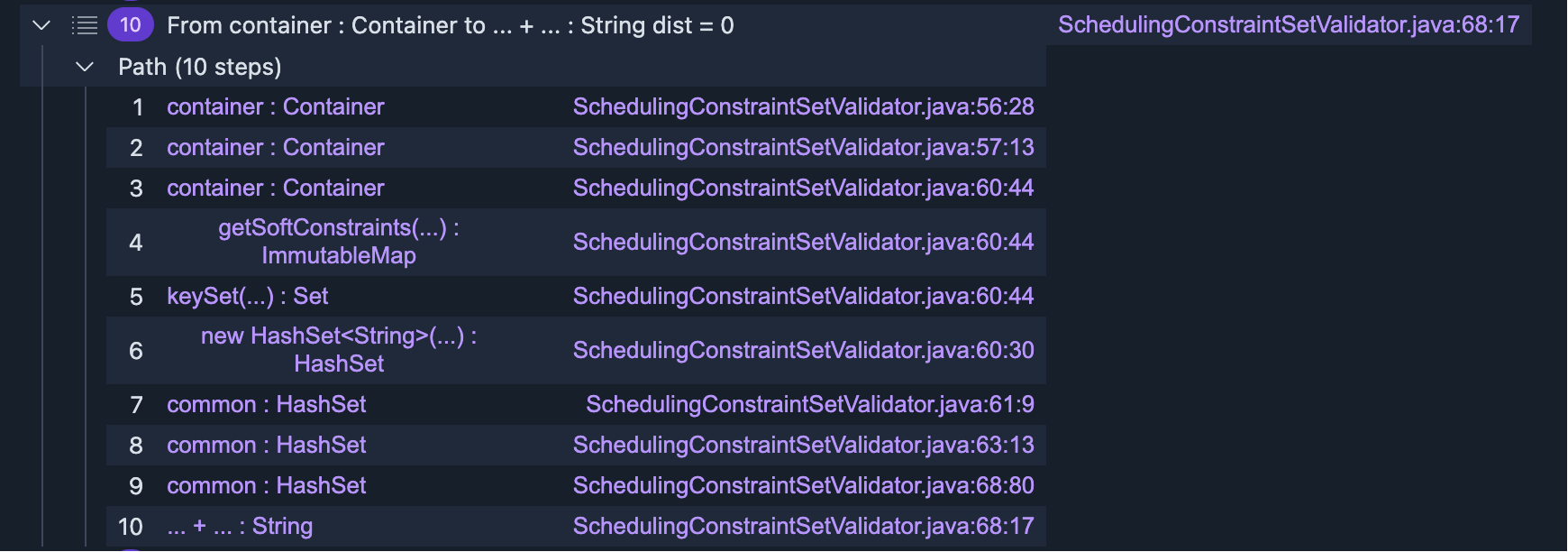The height and width of the screenshot is (552, 1568).
Task: Select step 1 'container : Container'
Action: (275, 106)
